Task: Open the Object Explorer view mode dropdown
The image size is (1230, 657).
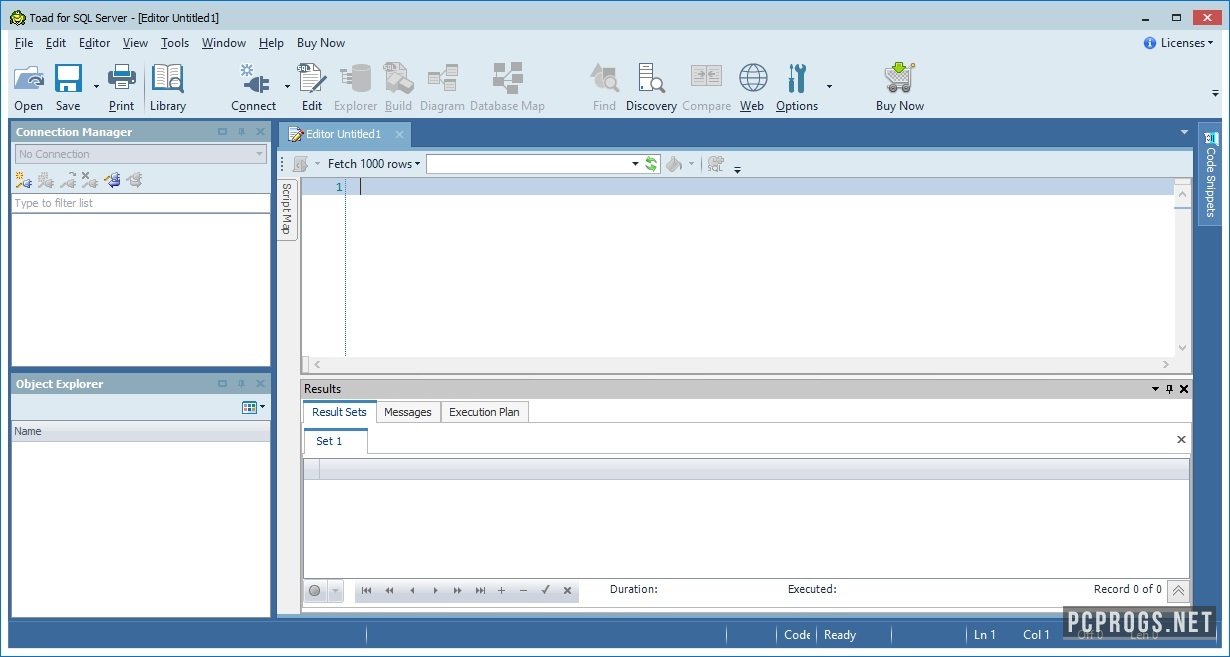Action: pyautogui.click(x=254, y=407)
